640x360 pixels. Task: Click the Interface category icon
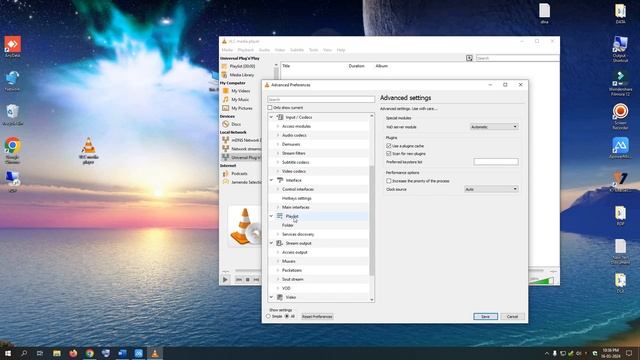pos(280,180)
